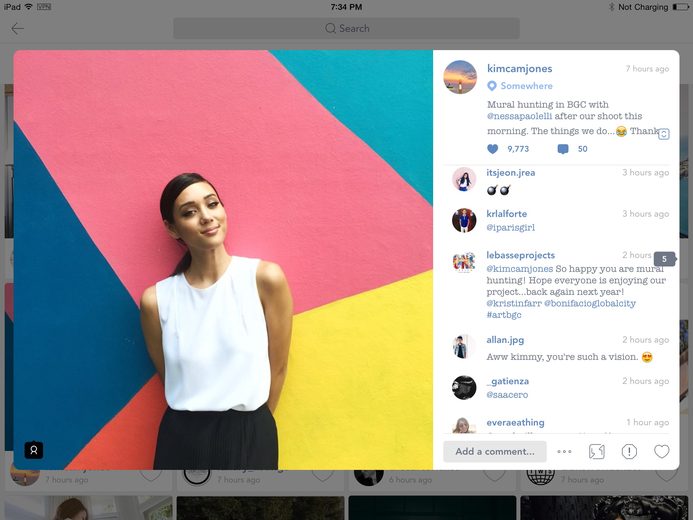Open the @saacero mention

507,395
